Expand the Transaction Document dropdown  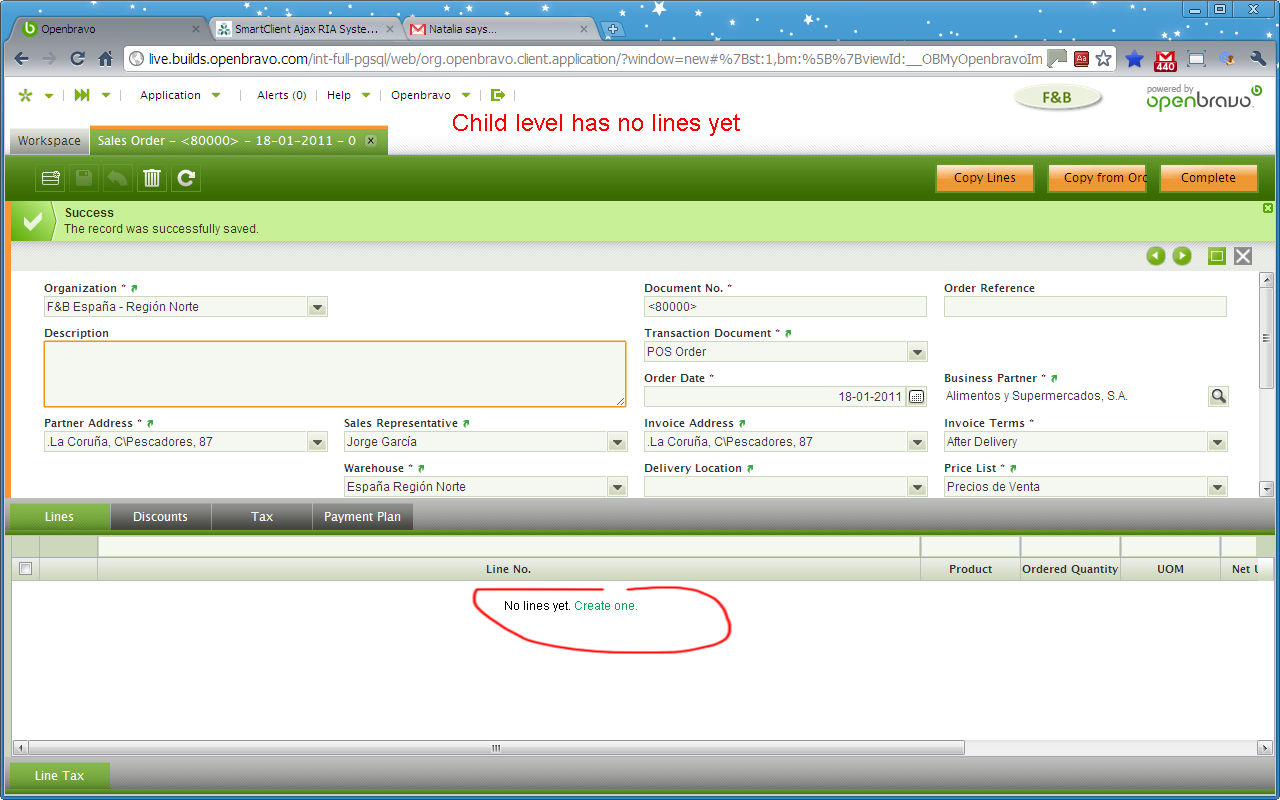pyautogui.click(x=917, y=352)
